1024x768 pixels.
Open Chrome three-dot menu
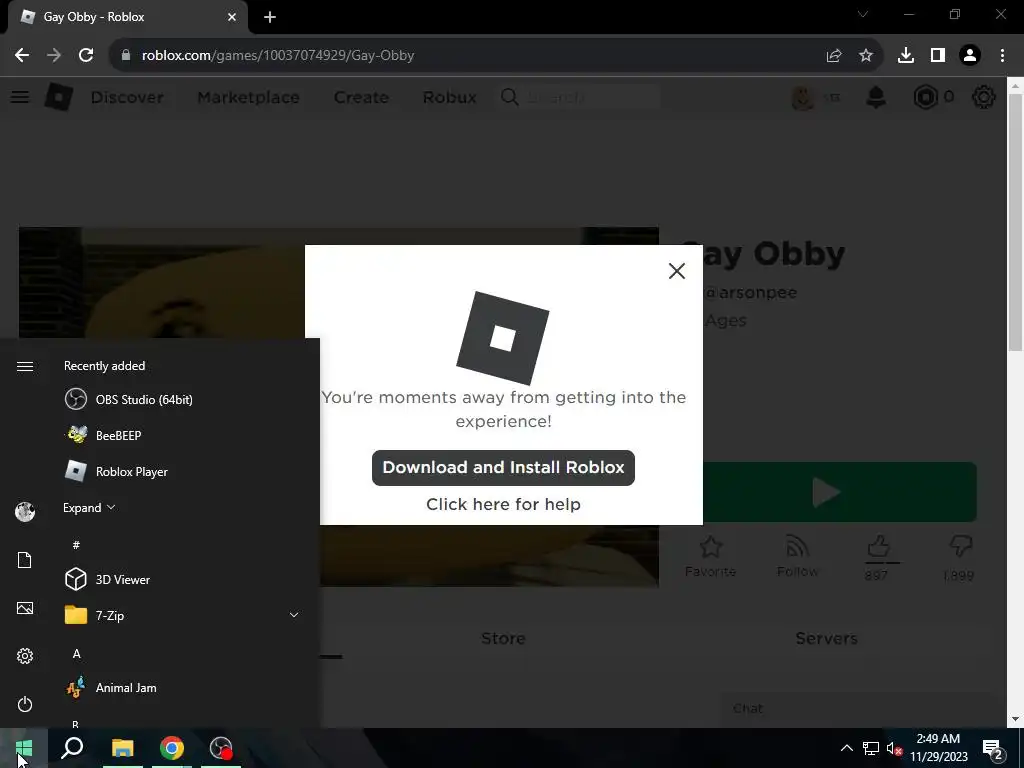coord(1002,56)
